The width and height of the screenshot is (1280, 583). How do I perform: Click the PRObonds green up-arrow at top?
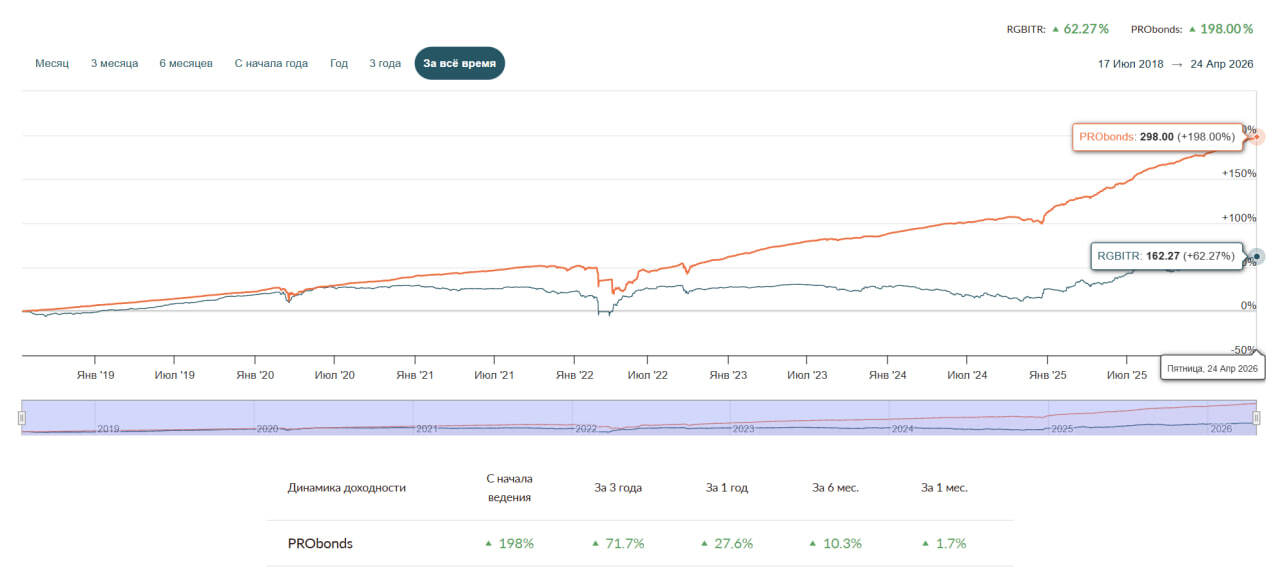point(1191,29)
